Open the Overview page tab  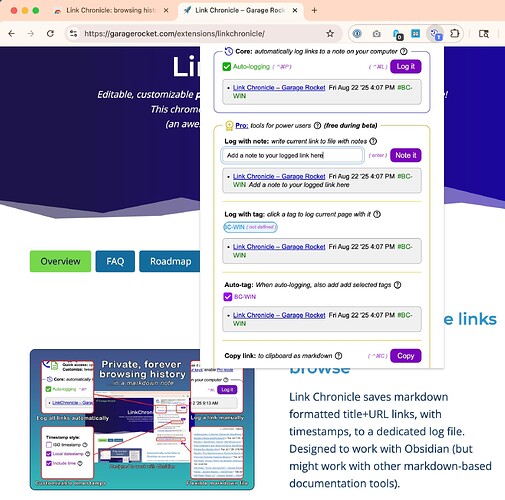click(x=60, y=261)
